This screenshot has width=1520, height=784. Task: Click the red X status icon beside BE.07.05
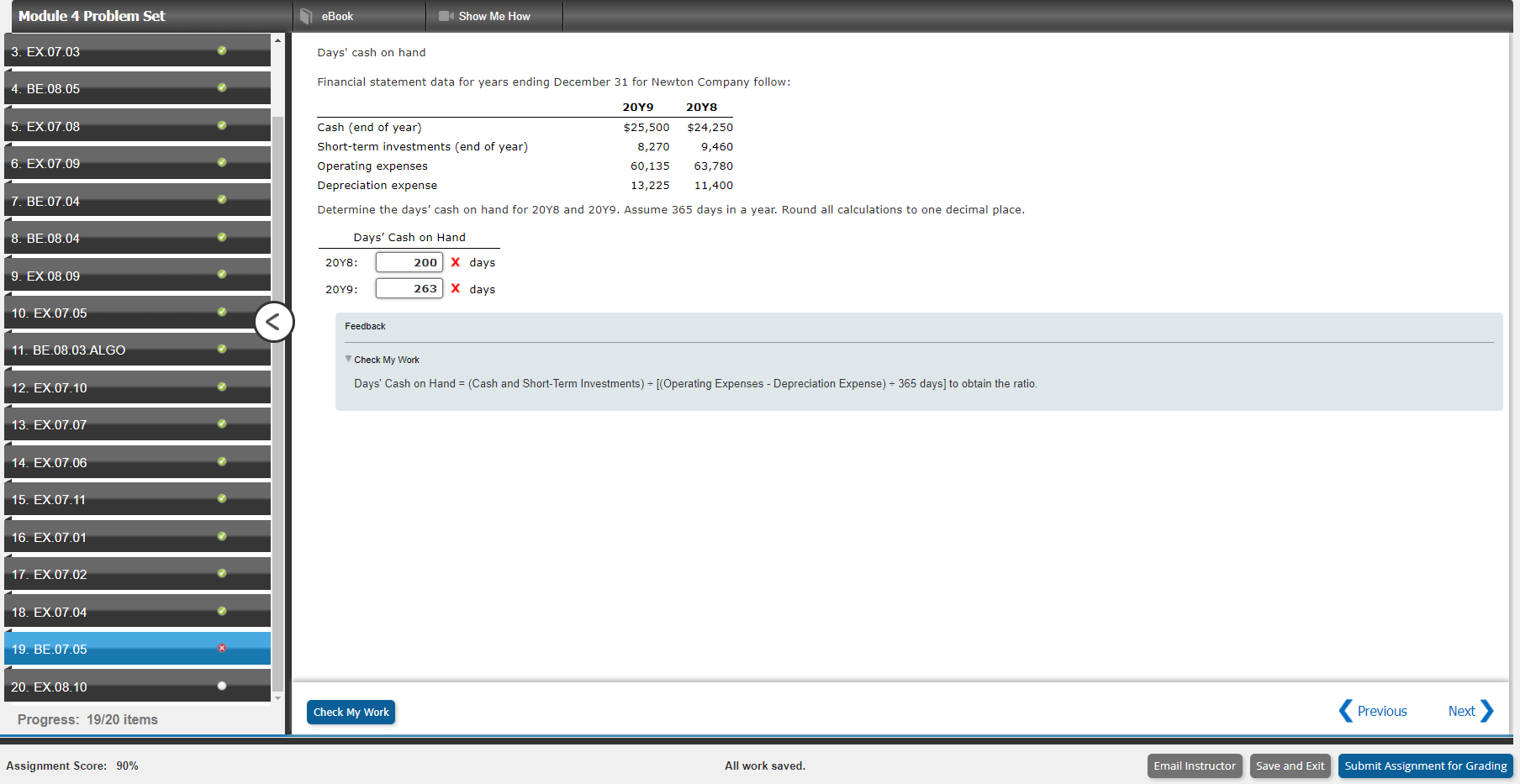tap(221, 648)
